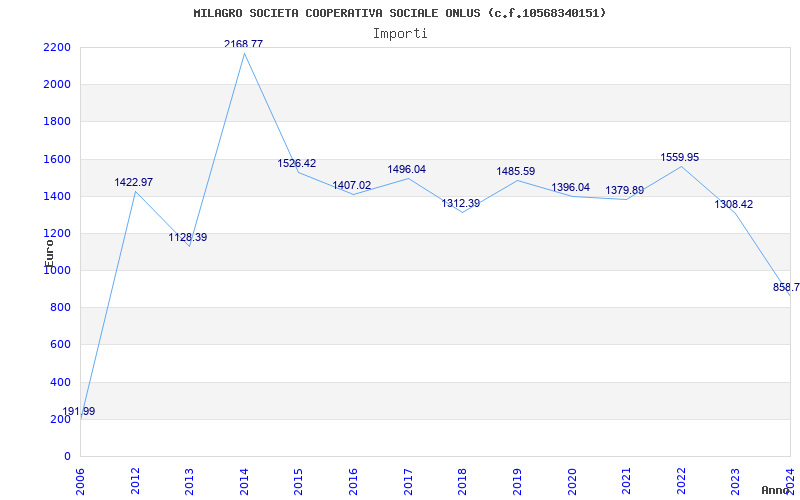Click year 2022 on the x-axis

(x=681, y=478)
